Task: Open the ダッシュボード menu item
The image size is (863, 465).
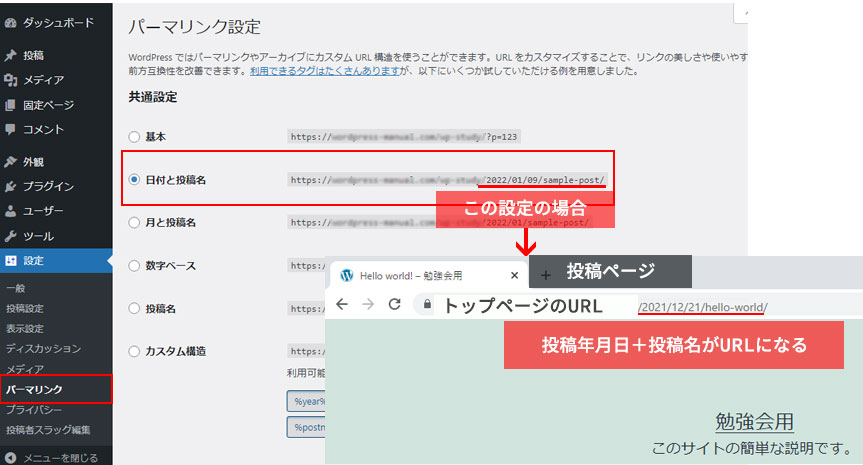Action: tap(56, 23)
